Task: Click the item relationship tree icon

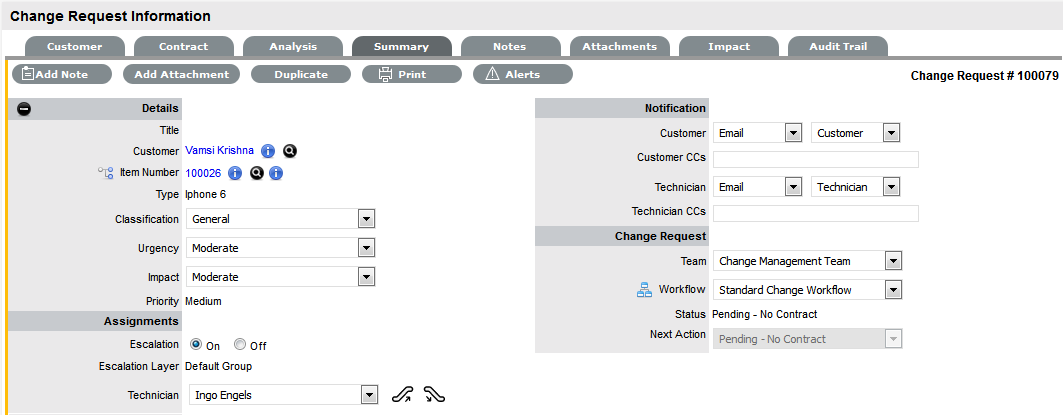Action: 105,173
